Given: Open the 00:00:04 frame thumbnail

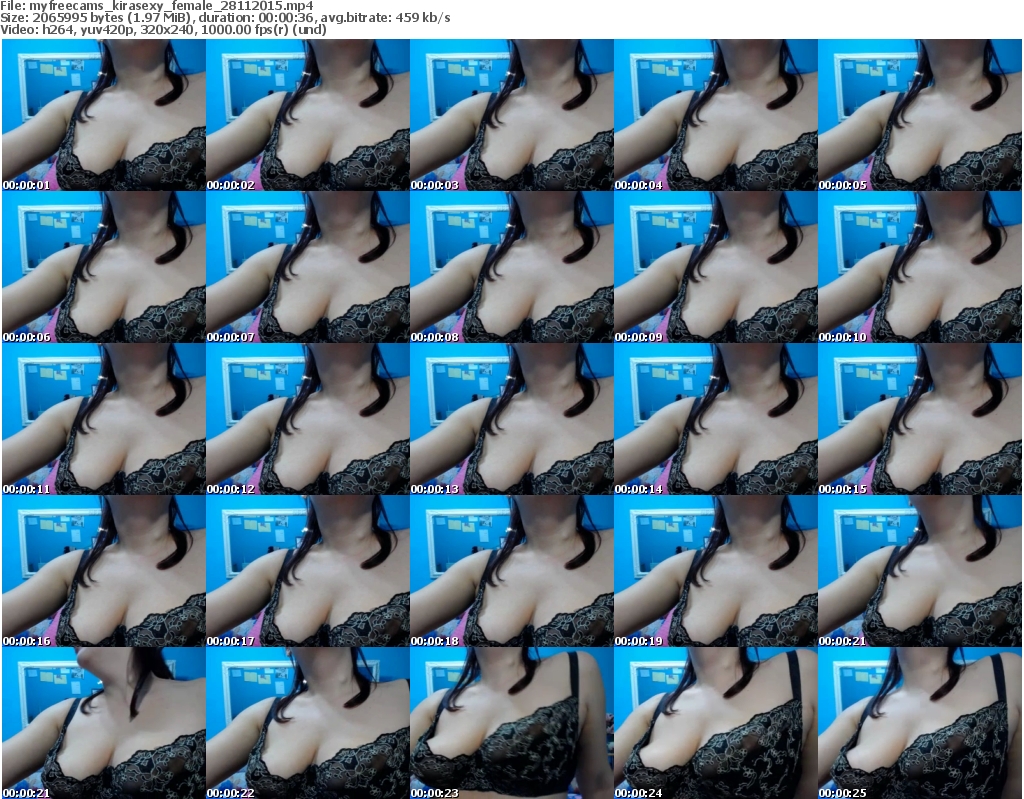Looking at the screenshot, I should tap(716, 115).
